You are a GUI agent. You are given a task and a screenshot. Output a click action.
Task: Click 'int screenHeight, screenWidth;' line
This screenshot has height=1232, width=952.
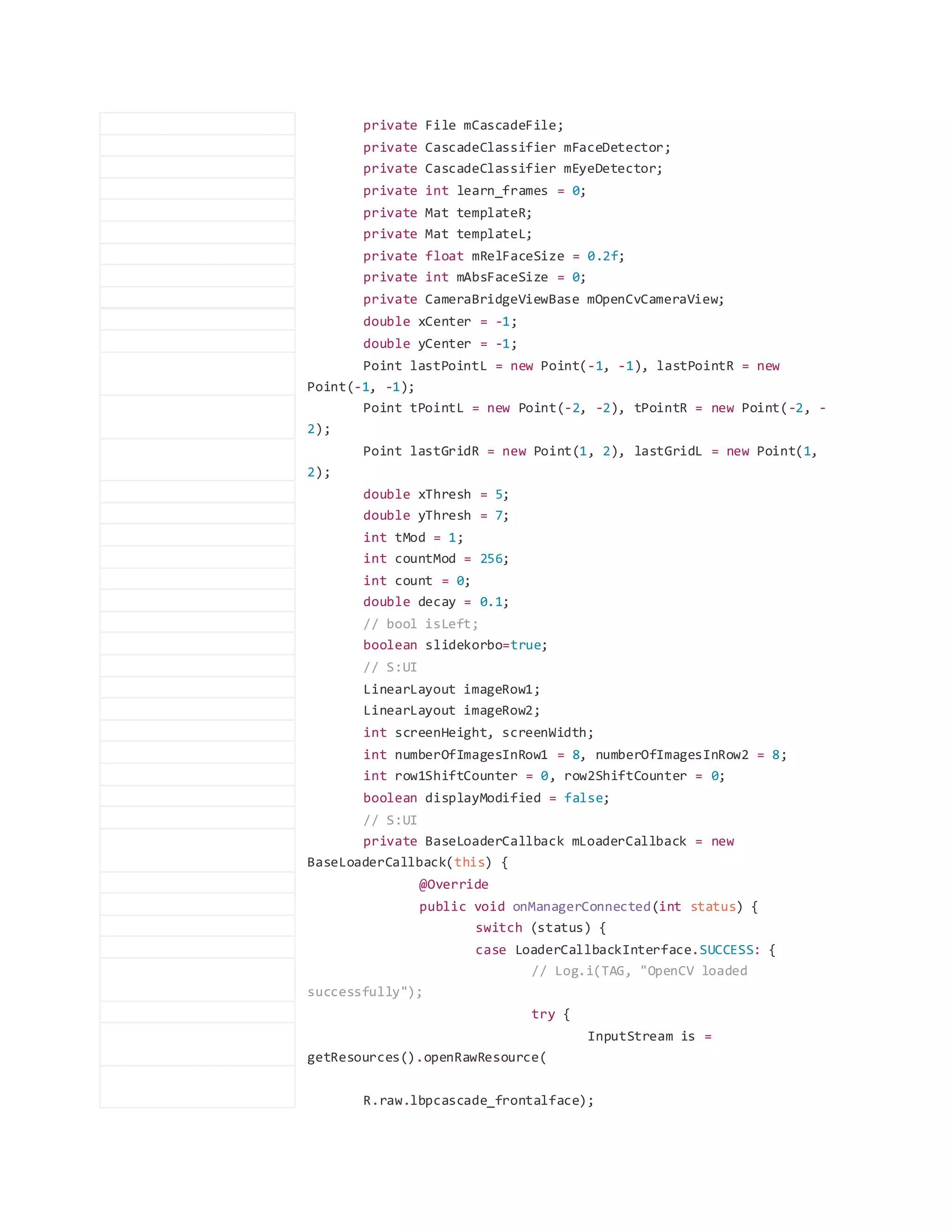(x=478, y=733)
